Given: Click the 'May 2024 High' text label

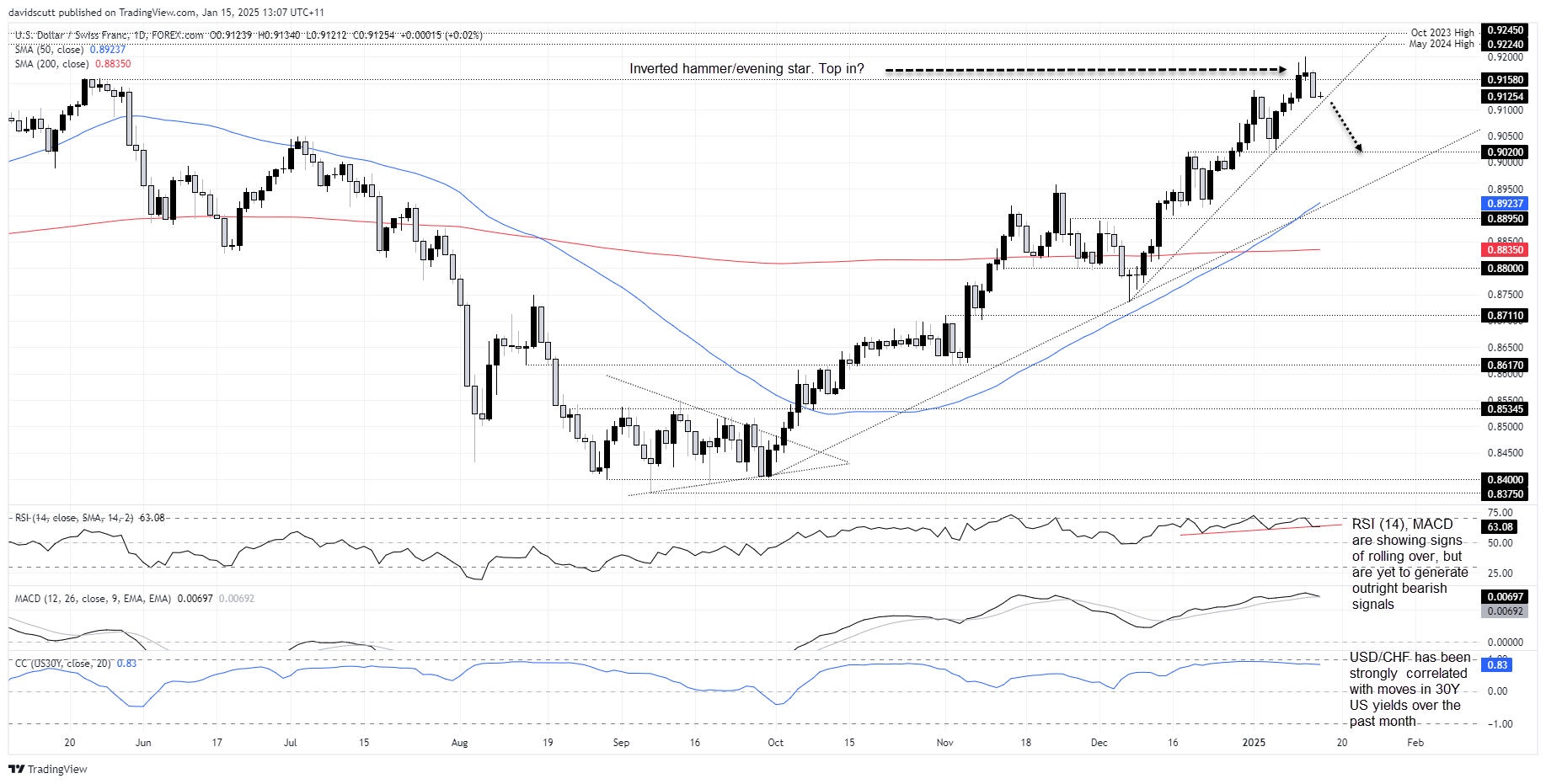Looking at the screenshot, I should 1442,44.
